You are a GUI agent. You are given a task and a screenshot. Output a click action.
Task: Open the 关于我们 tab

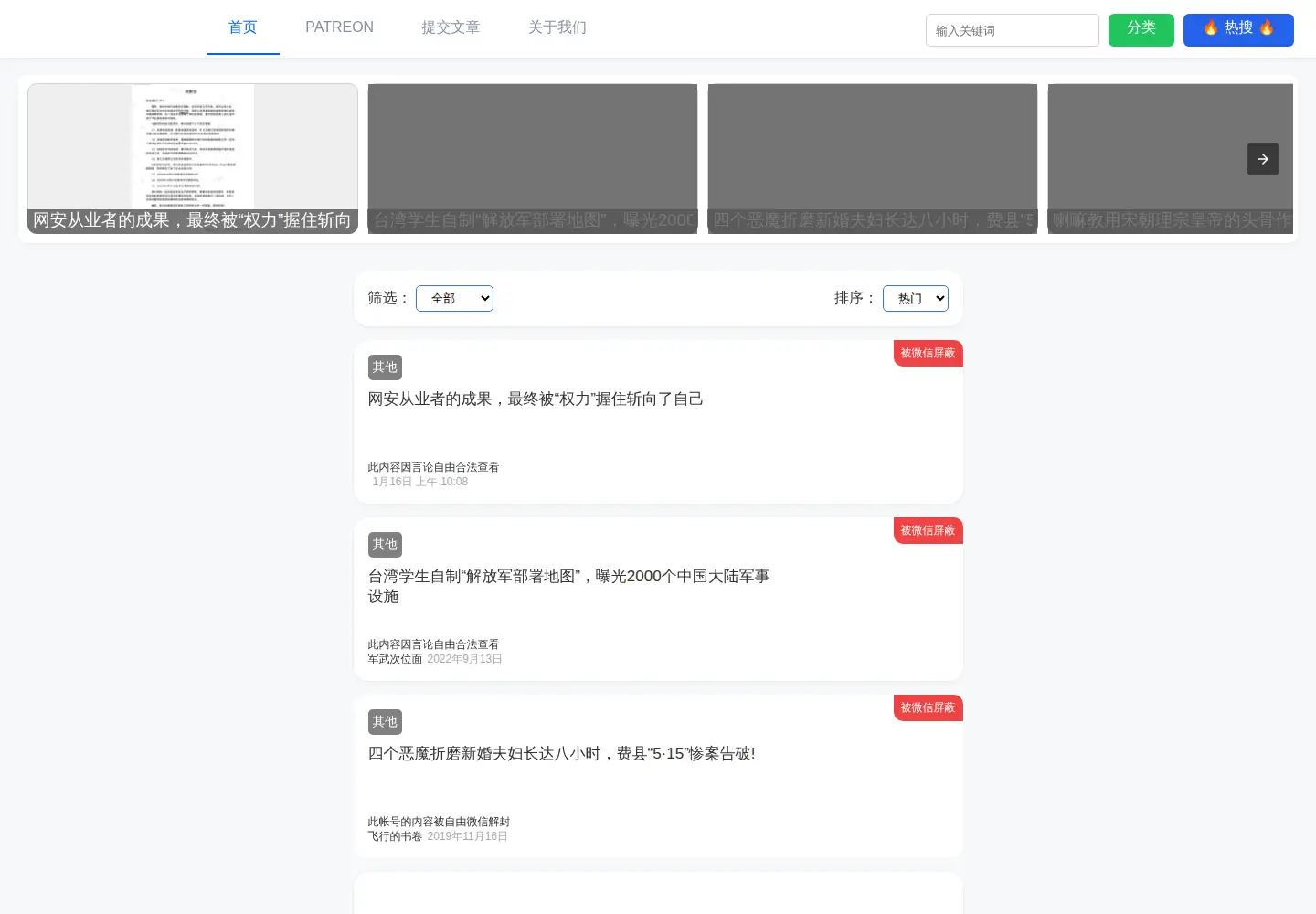click(557, 27)
